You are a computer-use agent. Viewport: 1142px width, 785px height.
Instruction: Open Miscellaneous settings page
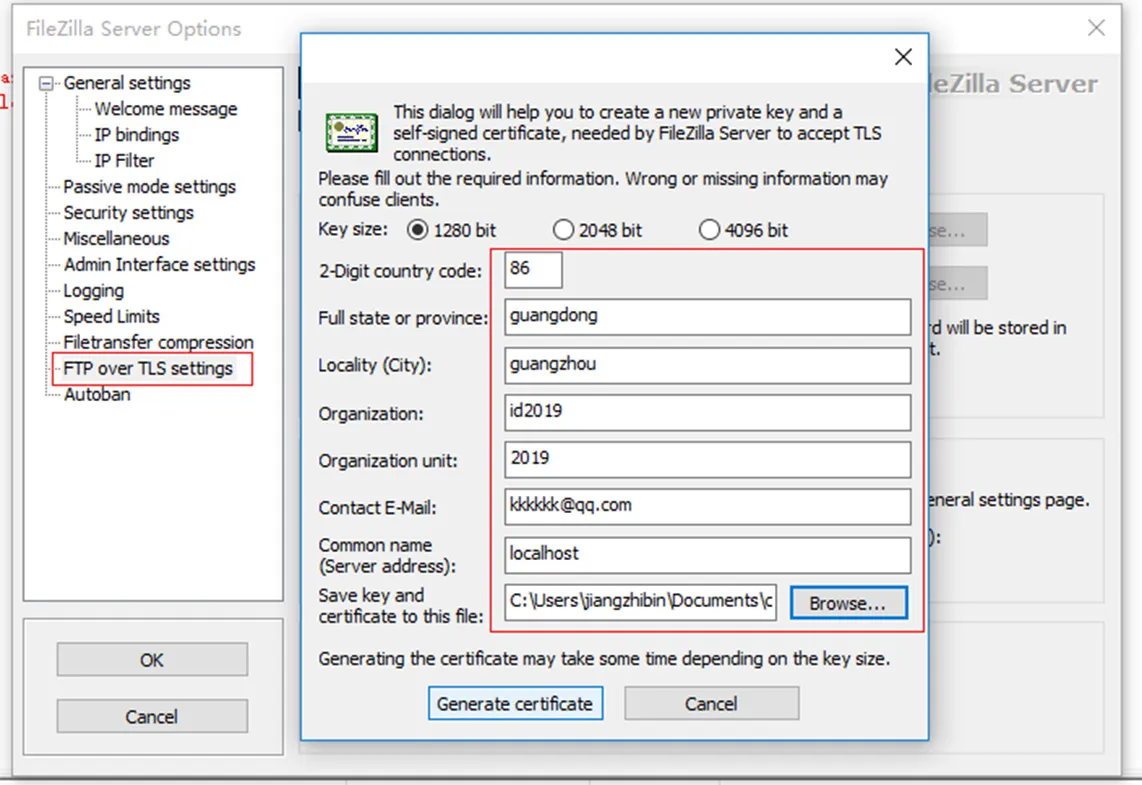click(116, 238)
